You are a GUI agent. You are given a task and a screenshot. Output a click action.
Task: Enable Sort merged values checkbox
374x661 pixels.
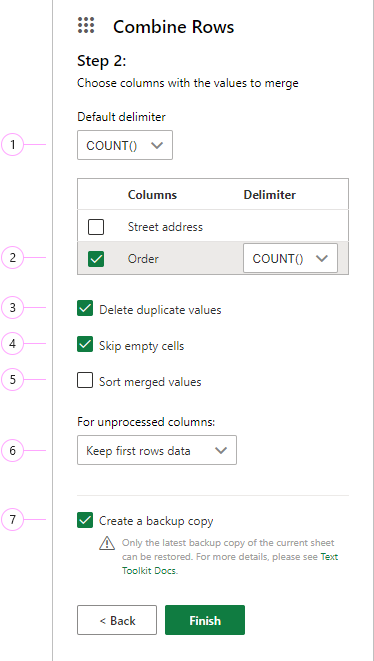pos(85,380)
